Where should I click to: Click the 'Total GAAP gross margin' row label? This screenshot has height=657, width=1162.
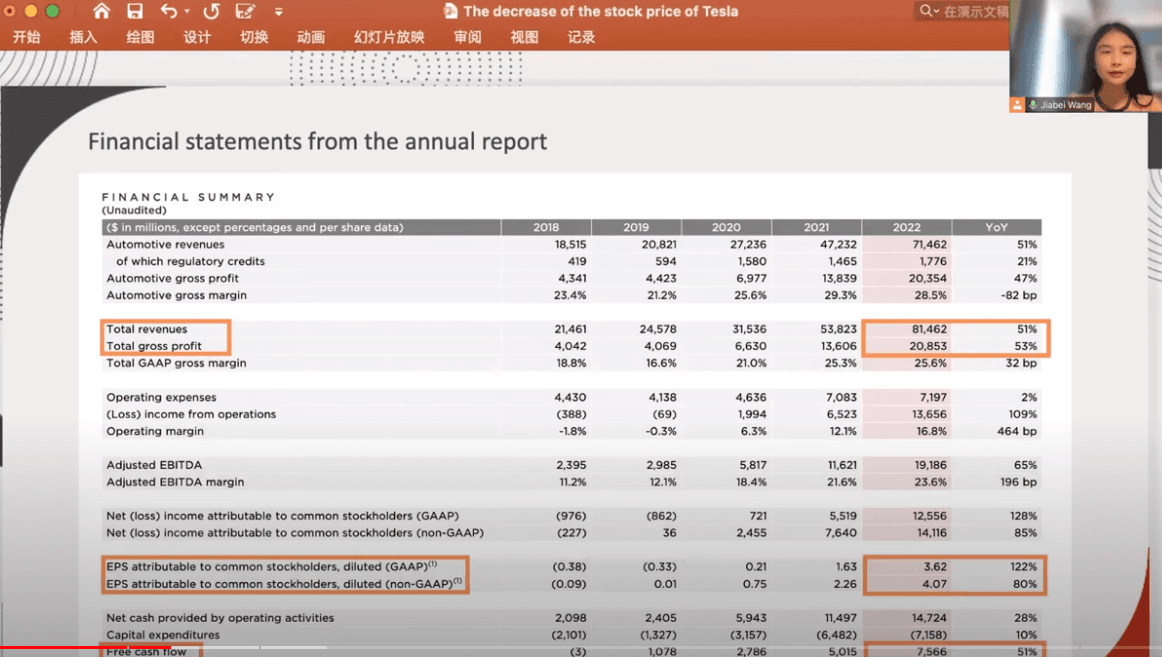[x=176, y=363]
